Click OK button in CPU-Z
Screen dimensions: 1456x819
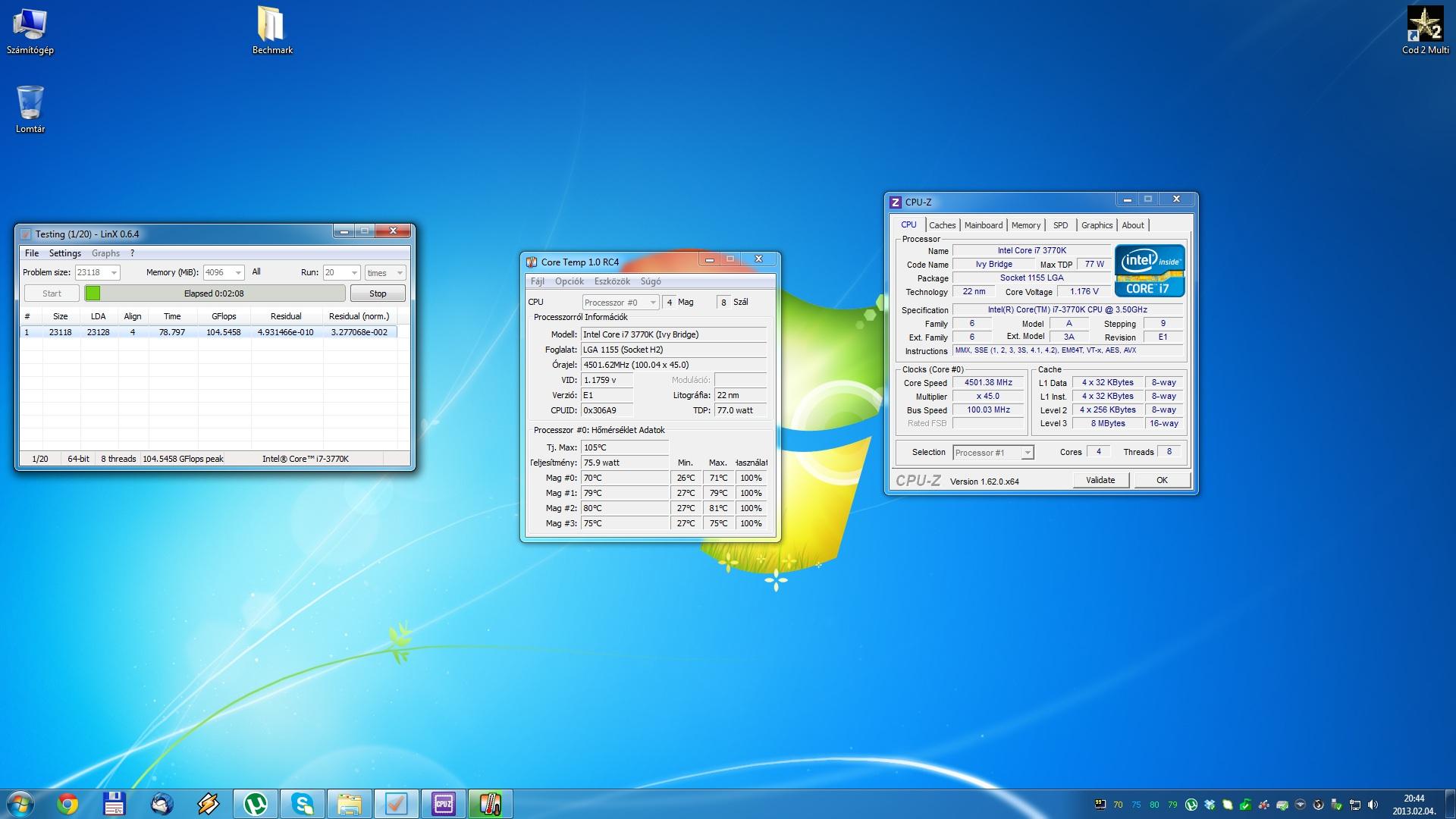1162,480
